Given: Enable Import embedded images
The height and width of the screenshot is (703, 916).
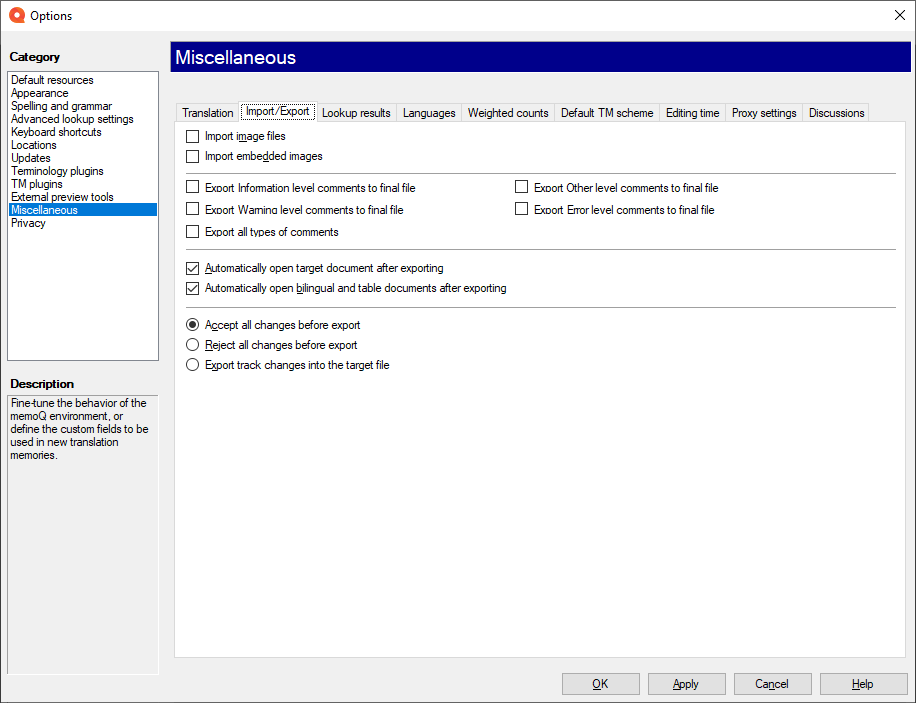Looking at the screenshot, I should 191,156.
